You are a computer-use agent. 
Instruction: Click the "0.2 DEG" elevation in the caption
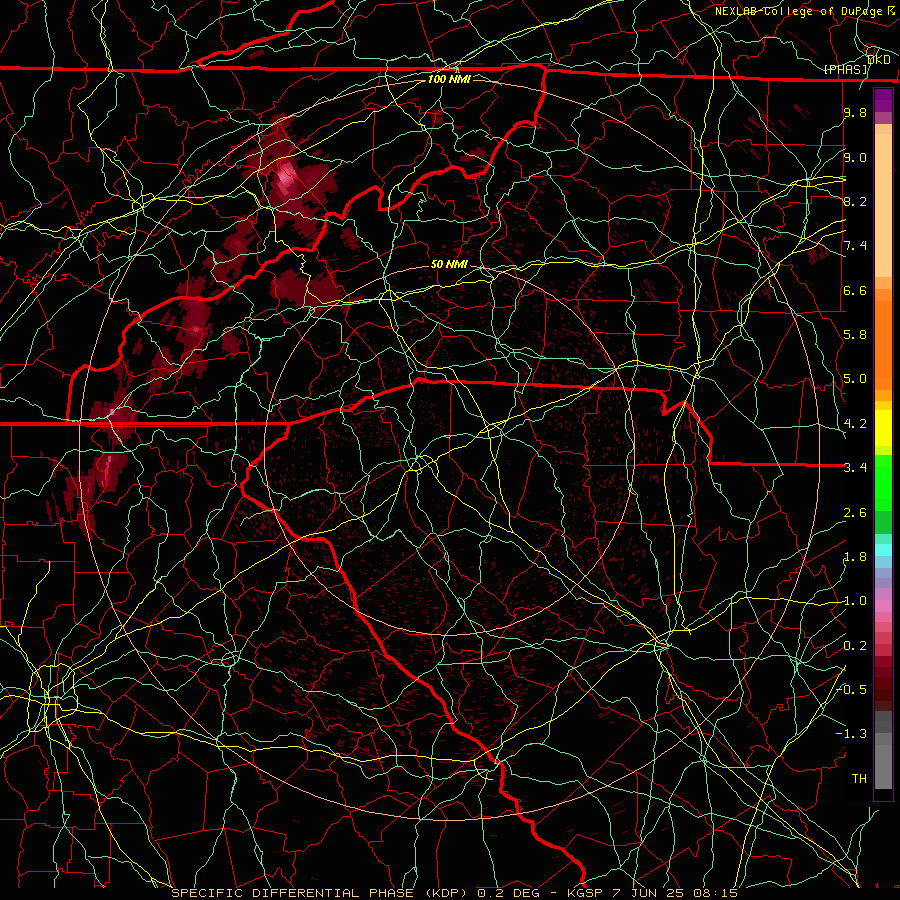(509, 893)
